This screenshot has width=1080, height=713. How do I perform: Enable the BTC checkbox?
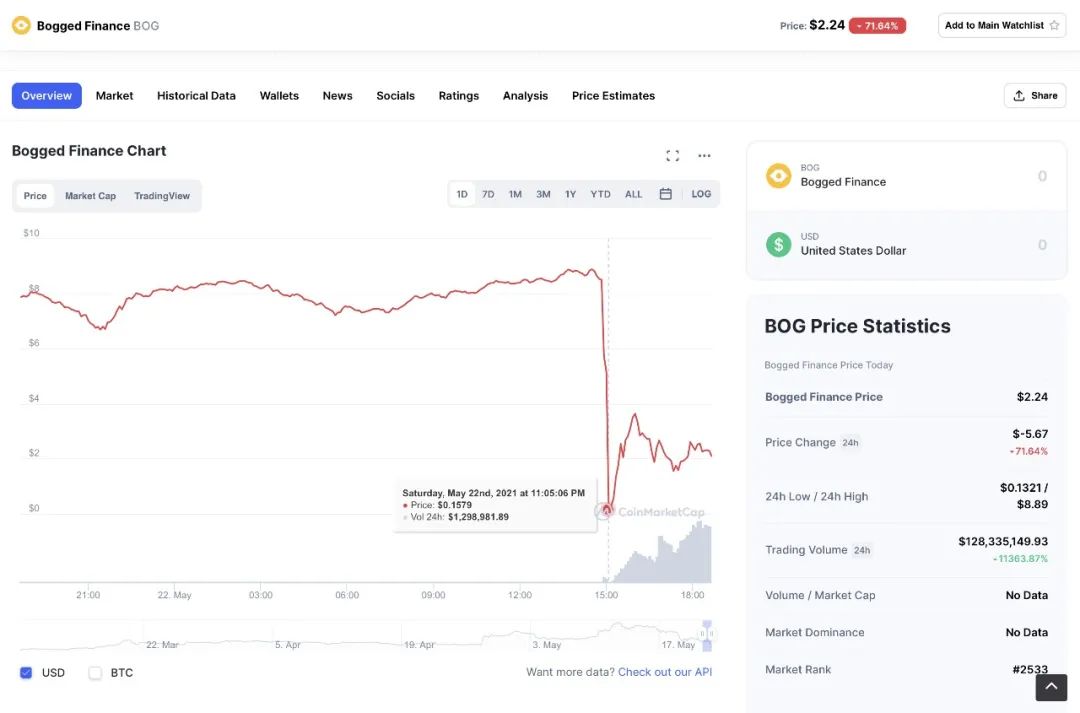[x=95, y=673]
